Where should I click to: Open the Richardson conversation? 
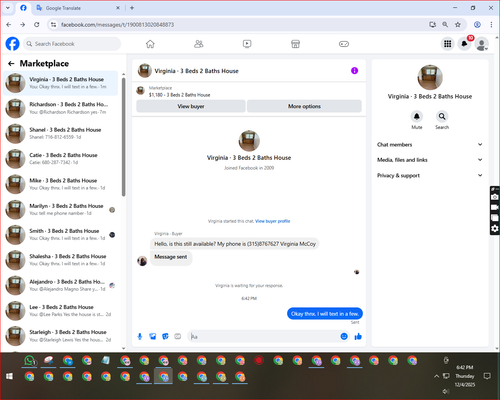pos(61,108)
